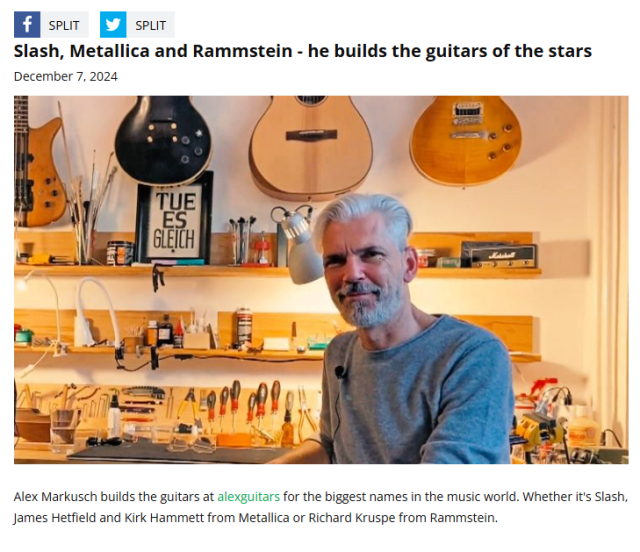Click the bass guitar at photo's left edge
This screenshot has height=552, width=640.
38,161
